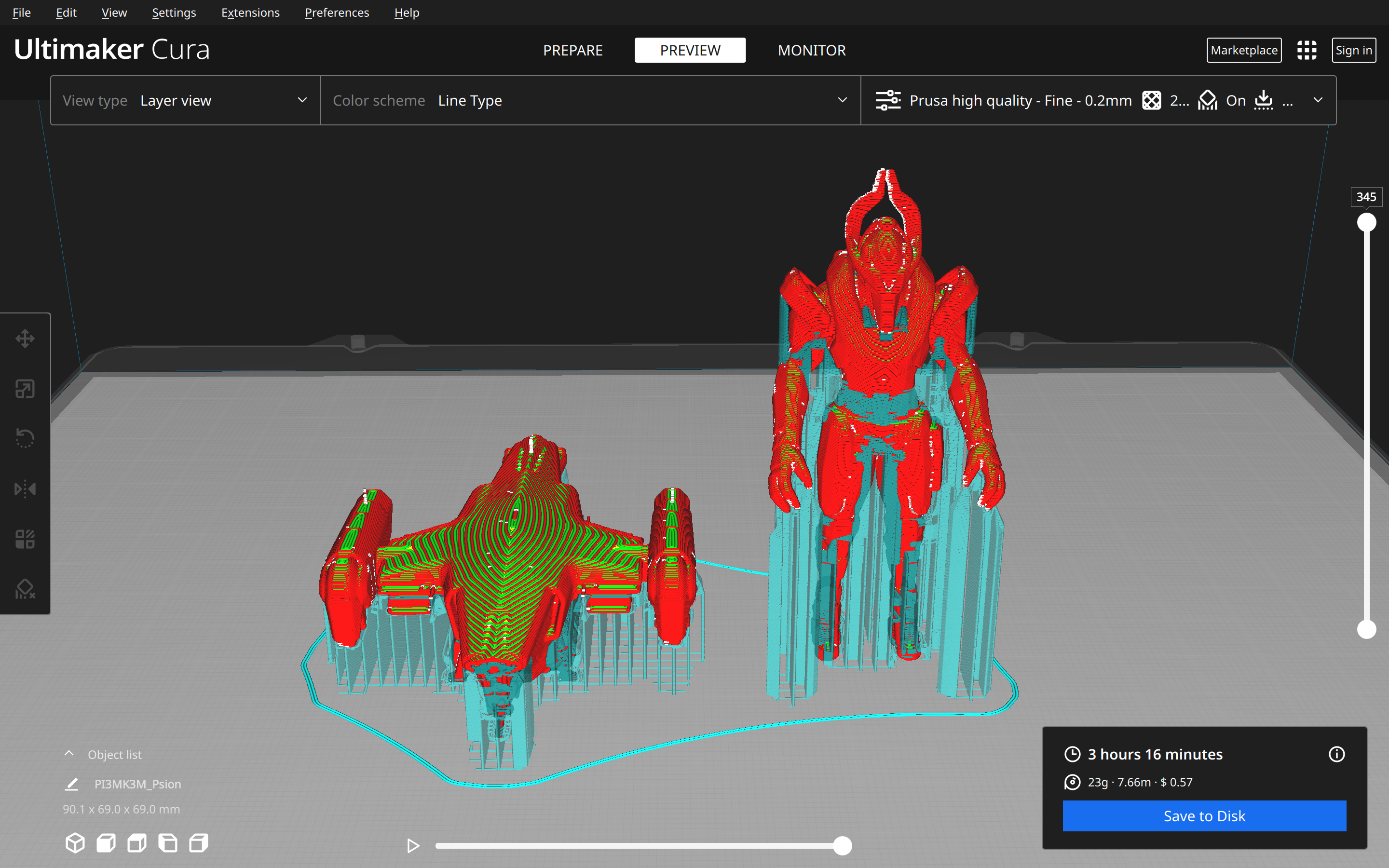Click the Sign in button

pyautogui.click(x=1353, y=51)
